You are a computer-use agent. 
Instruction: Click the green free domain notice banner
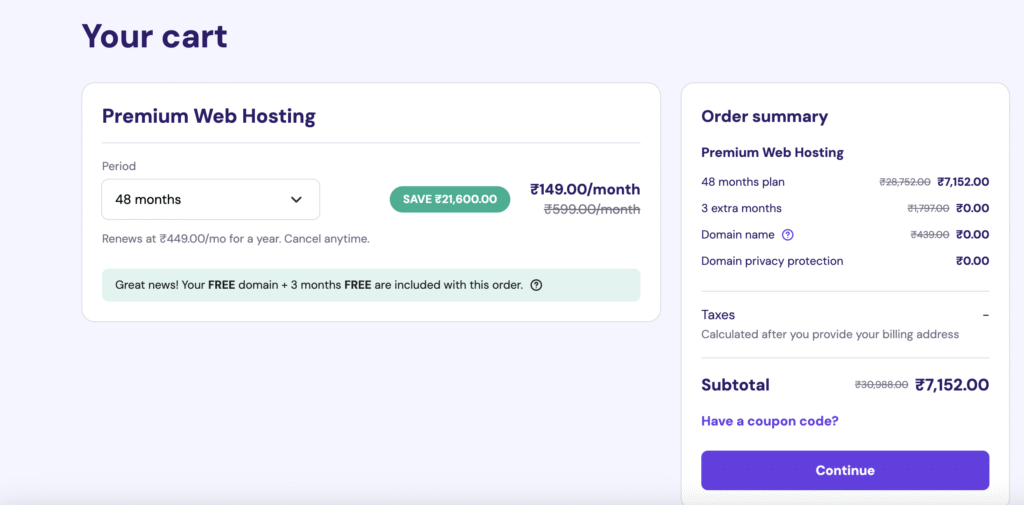[x=371, y=285]
